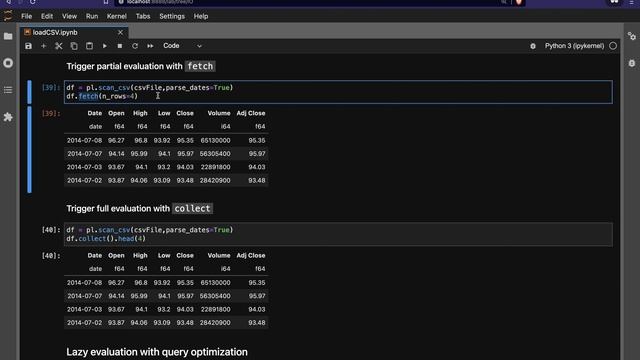Interrupt the kernel with the stop icon
Image resolution: width=640 pixels, height=360 pixels.
[x=120, y=46]
